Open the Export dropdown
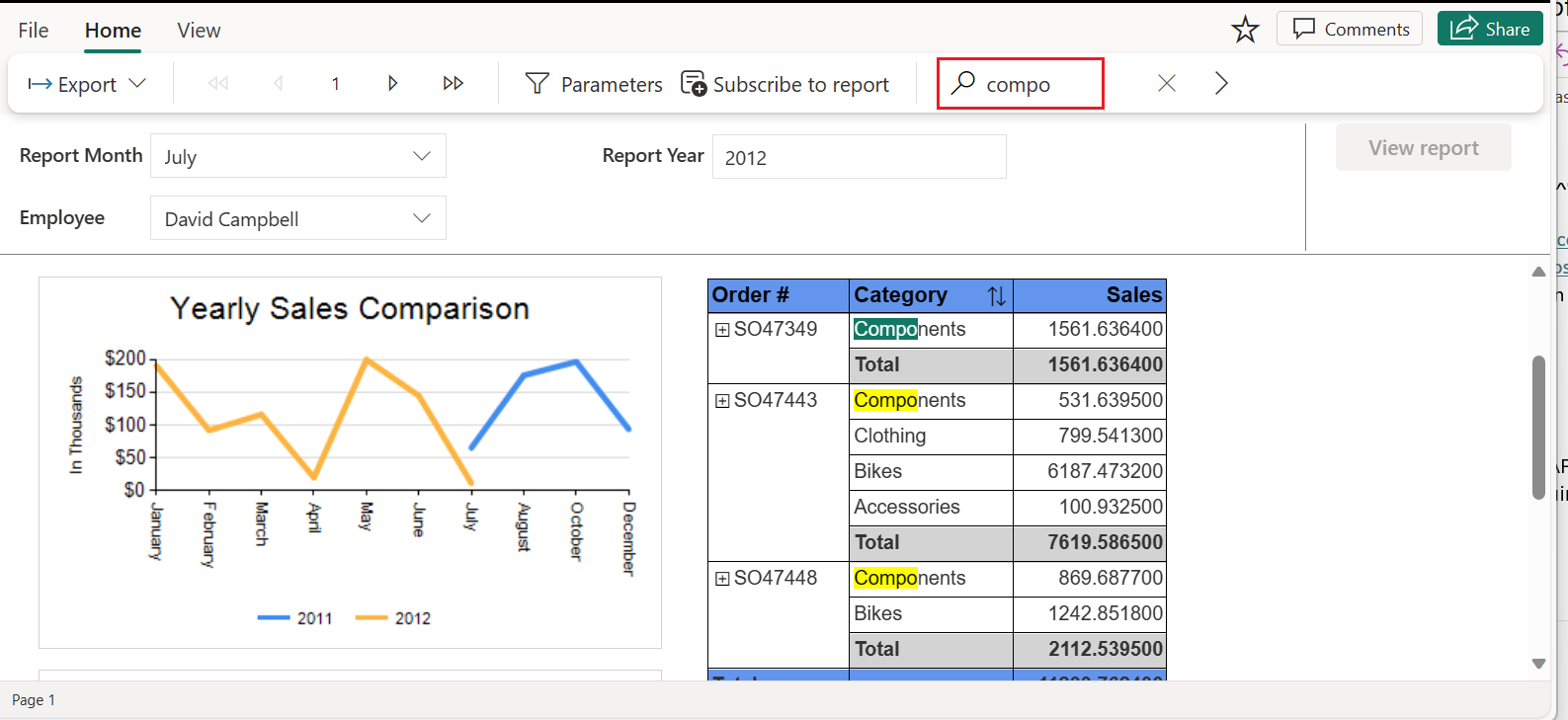 [x=87, y=84]
